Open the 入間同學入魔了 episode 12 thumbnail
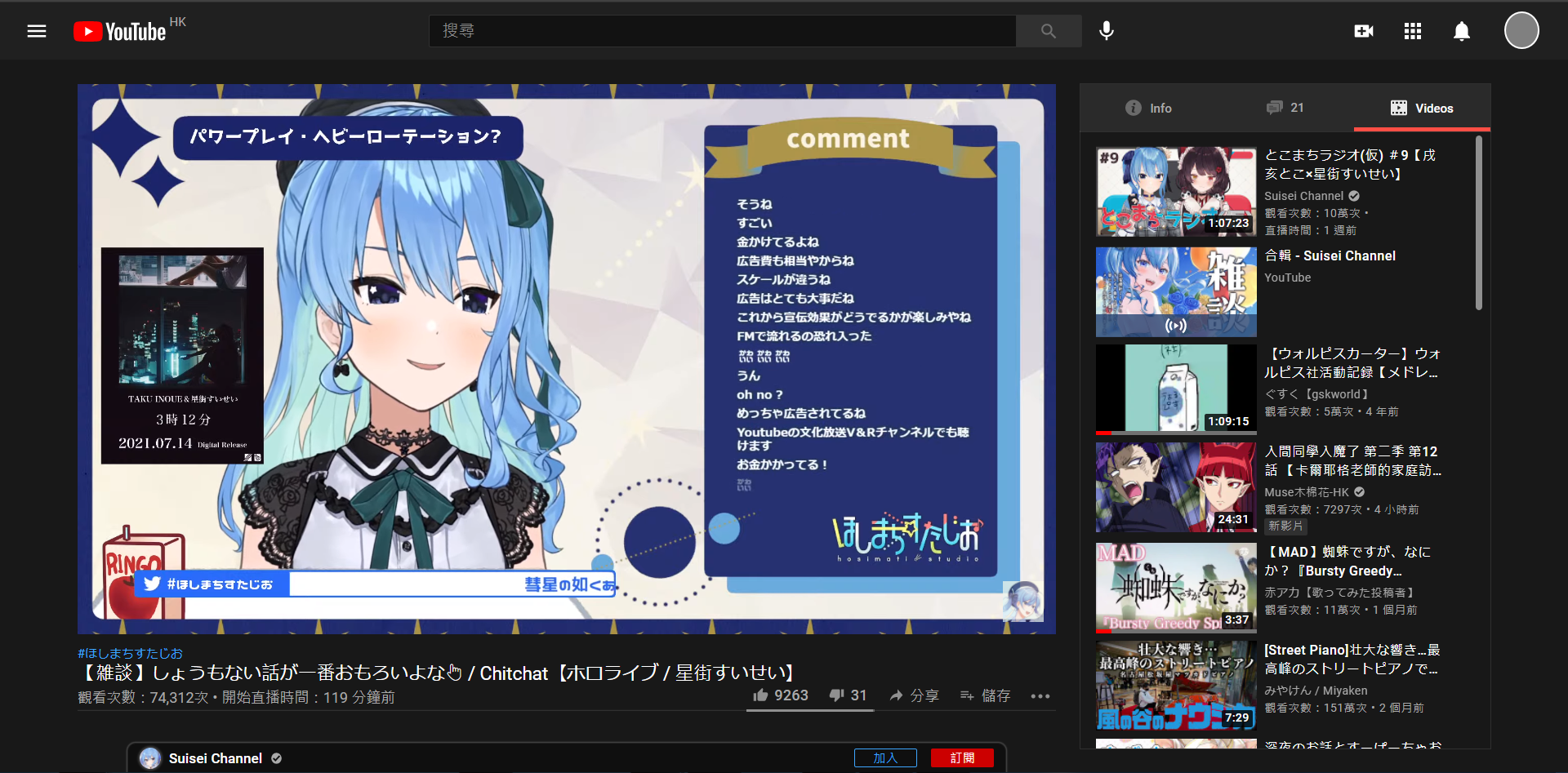1568x773 pixels. click(x=1176, y=487)
